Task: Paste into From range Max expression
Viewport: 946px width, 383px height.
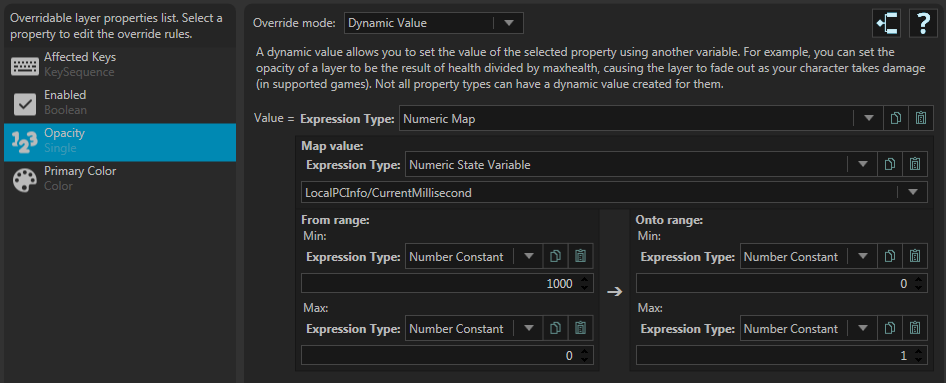Action: tap(580, 329)
